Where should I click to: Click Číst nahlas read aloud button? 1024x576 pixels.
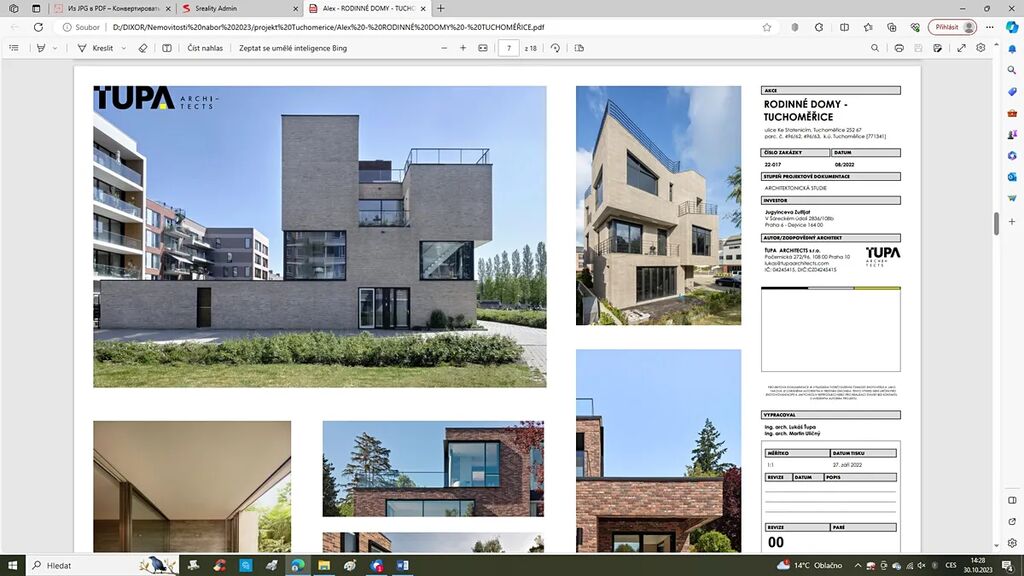click(x=205, y=48)
